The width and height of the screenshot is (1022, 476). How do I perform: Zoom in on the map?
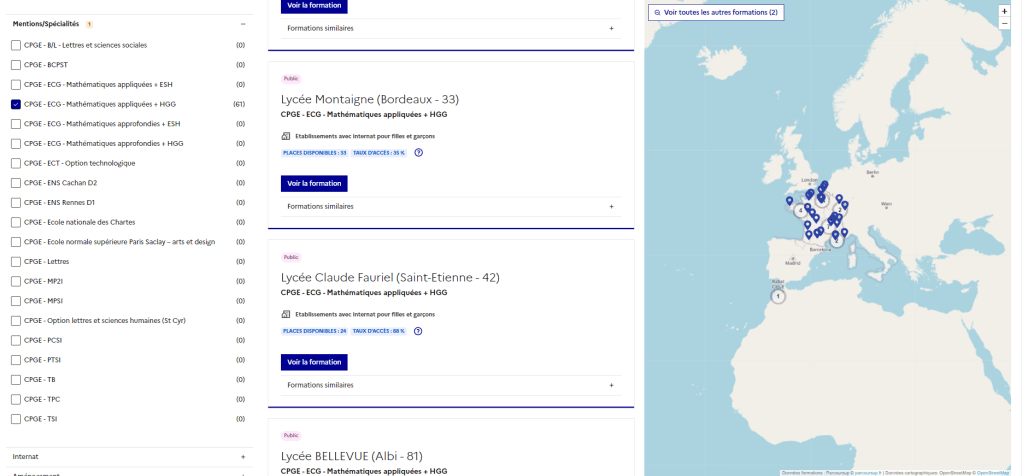[x=1004, y=11]
